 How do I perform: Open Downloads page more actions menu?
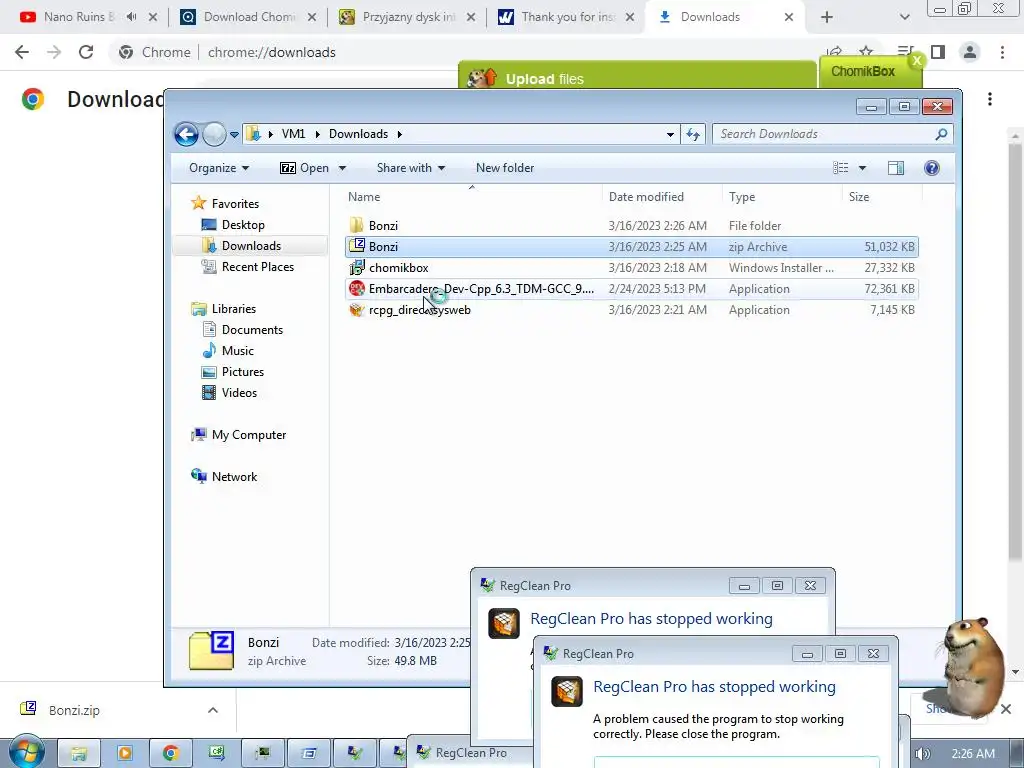[x=990, y=99]
